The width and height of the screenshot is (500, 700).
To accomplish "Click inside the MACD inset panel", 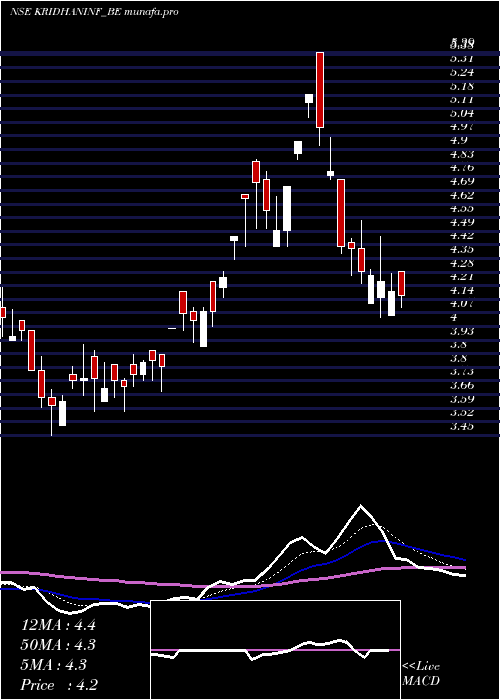I will click(x=275, y=650).
